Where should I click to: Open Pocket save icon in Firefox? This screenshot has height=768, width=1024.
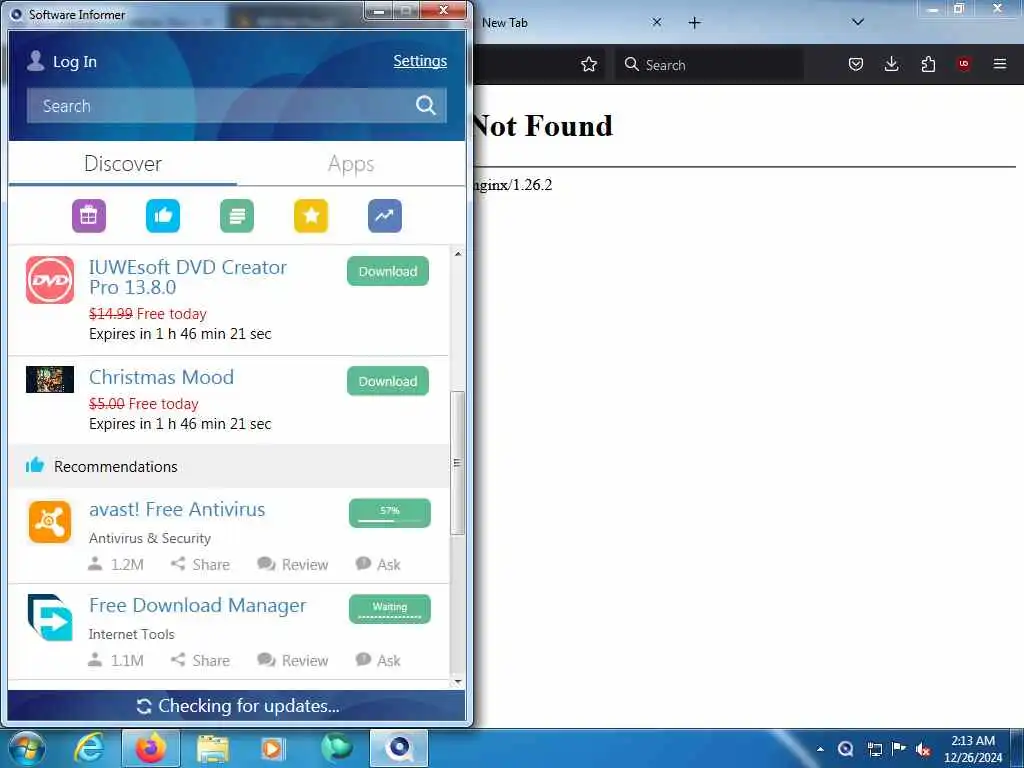[x=856, y=64]
